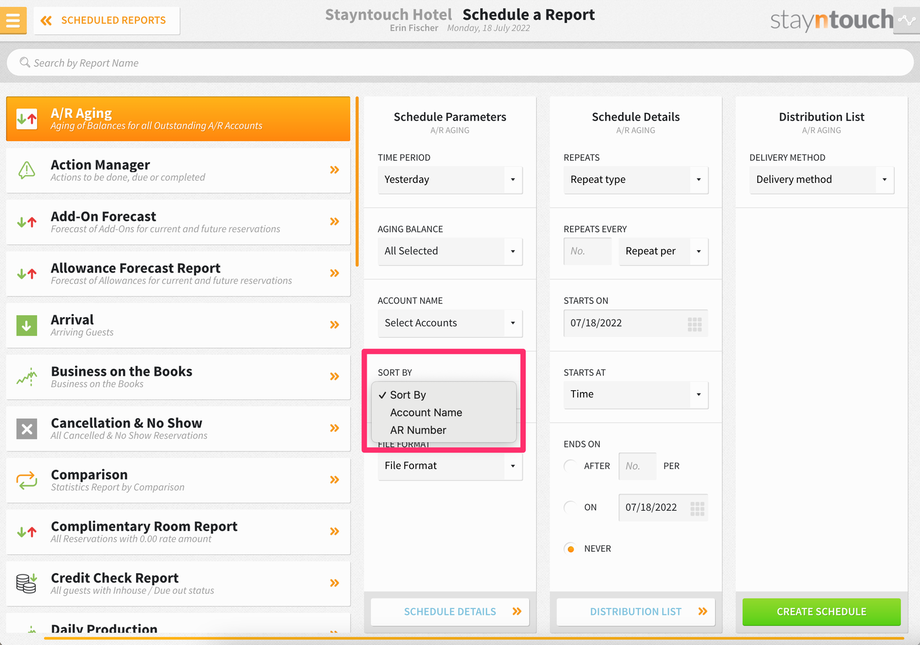920x645 pixels.
Task: Click the green Arrival down-arrow icon
Action: 26,325
